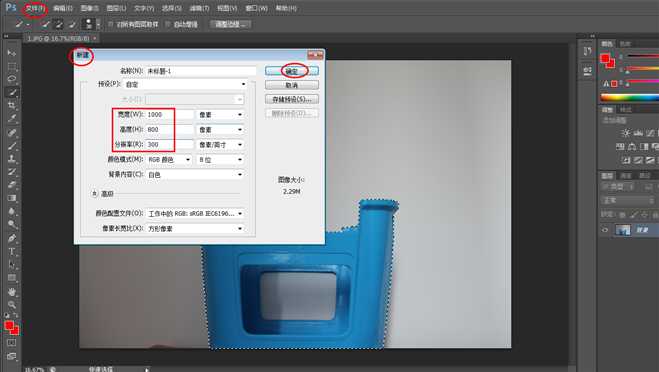
Task: Click Add to selection brush in options bar
Action: tap(59, 24)
